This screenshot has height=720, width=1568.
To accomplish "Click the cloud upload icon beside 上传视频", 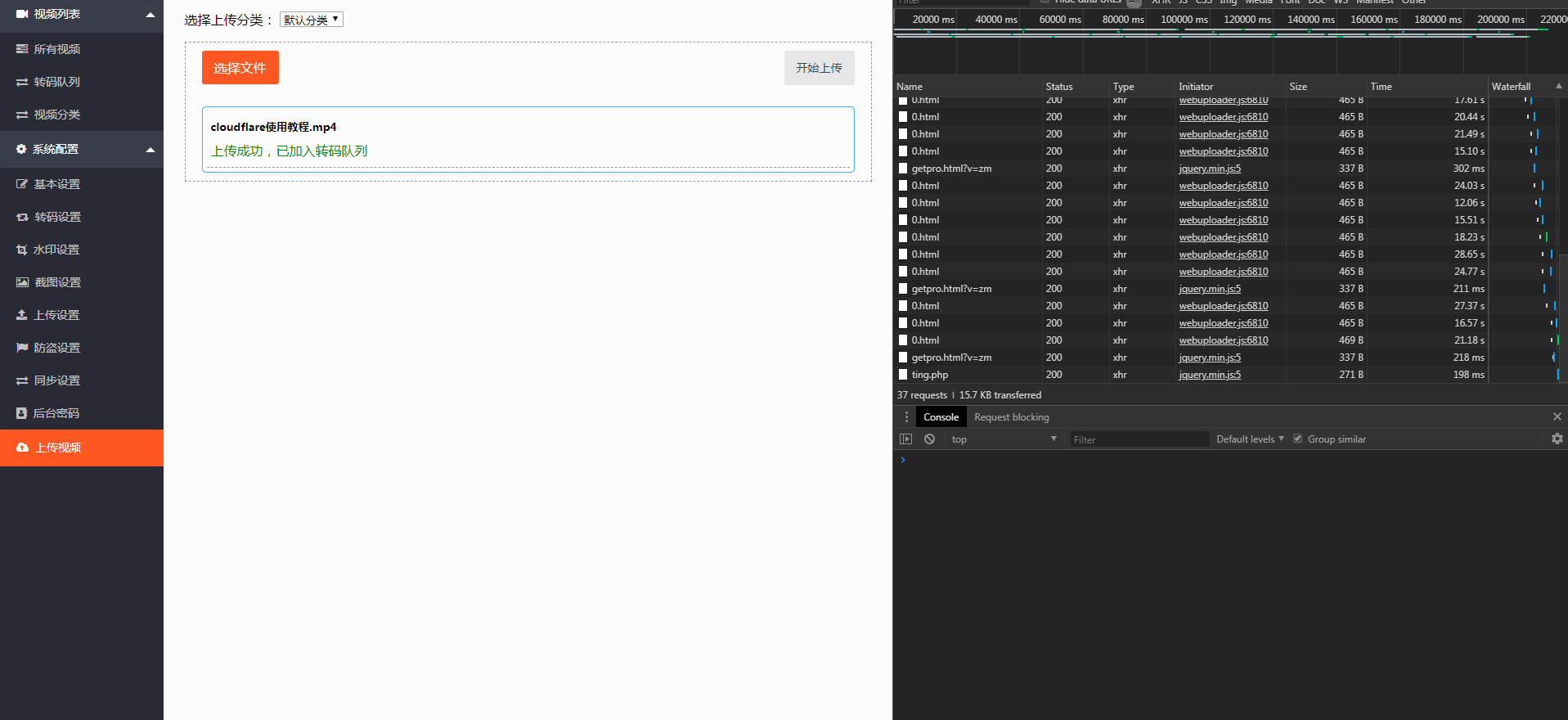I will [22, 448].
